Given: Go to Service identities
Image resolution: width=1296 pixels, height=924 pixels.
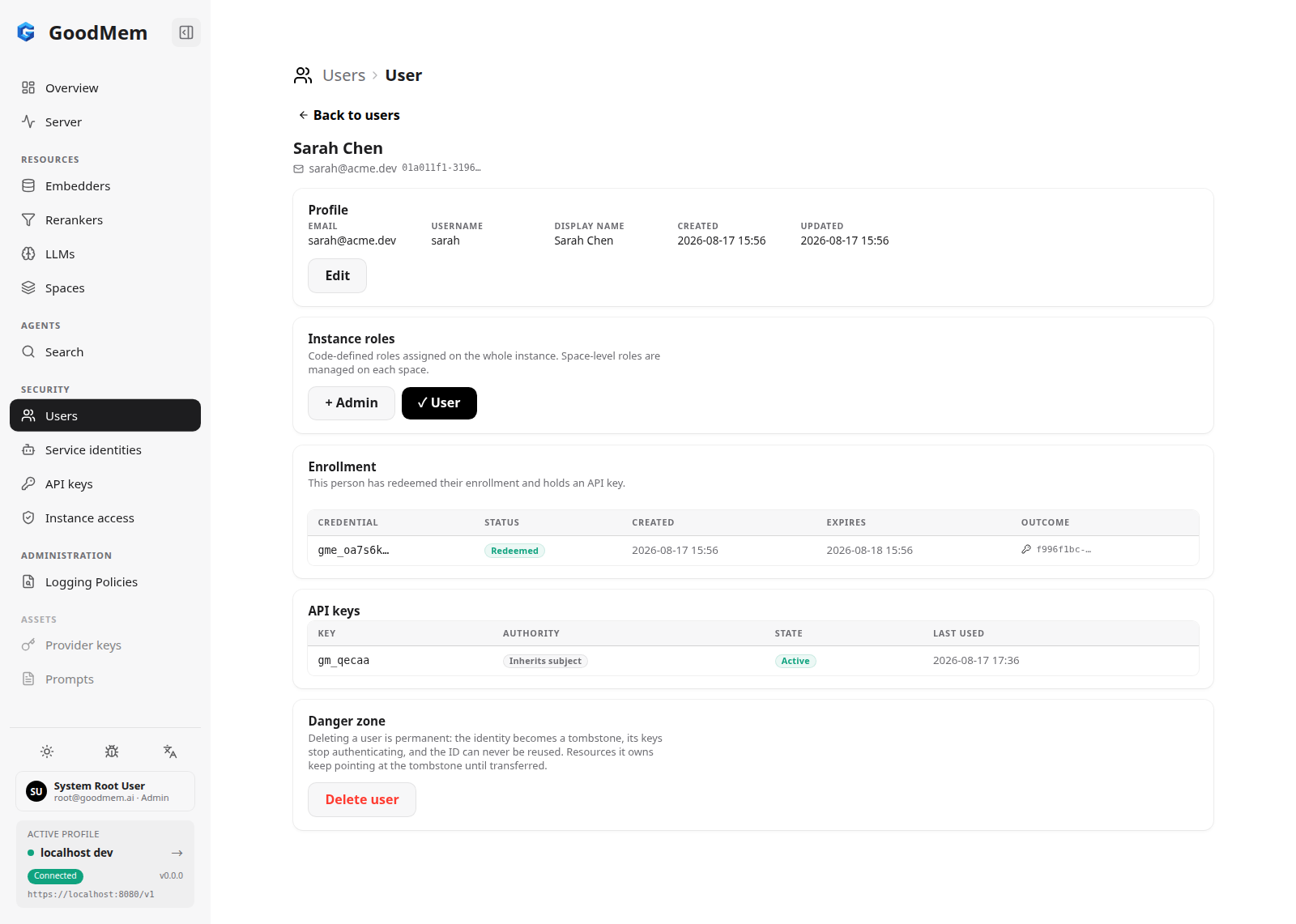Looking at the screenshot, I should click(105, 449).
